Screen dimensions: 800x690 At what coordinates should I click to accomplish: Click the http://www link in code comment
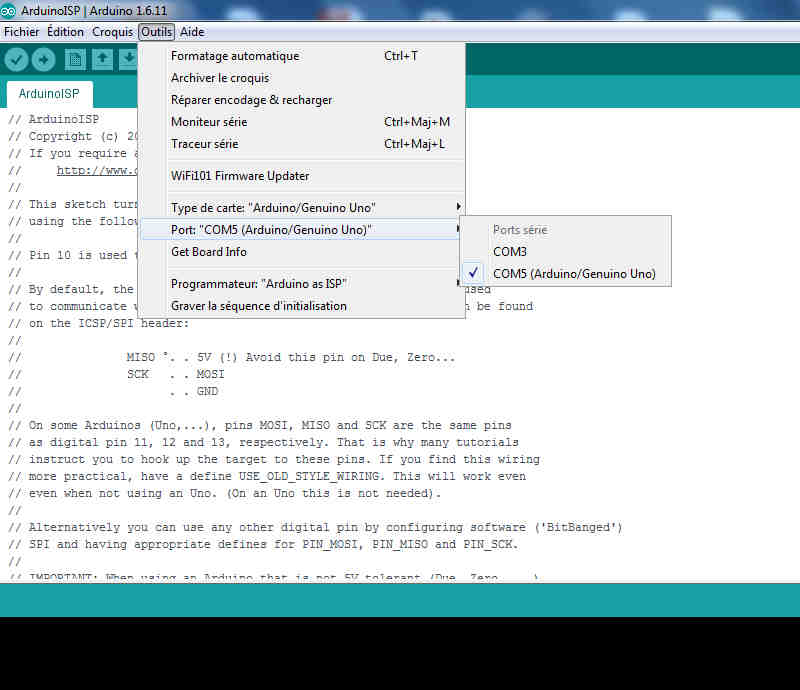point(97,170)
